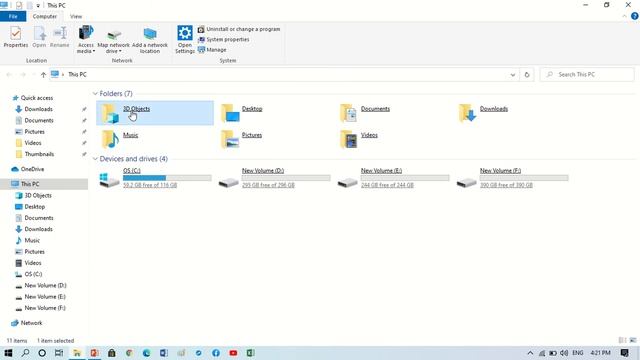Open 3D Objects in the navigation tree
The image size is (640, 360).
38,196
